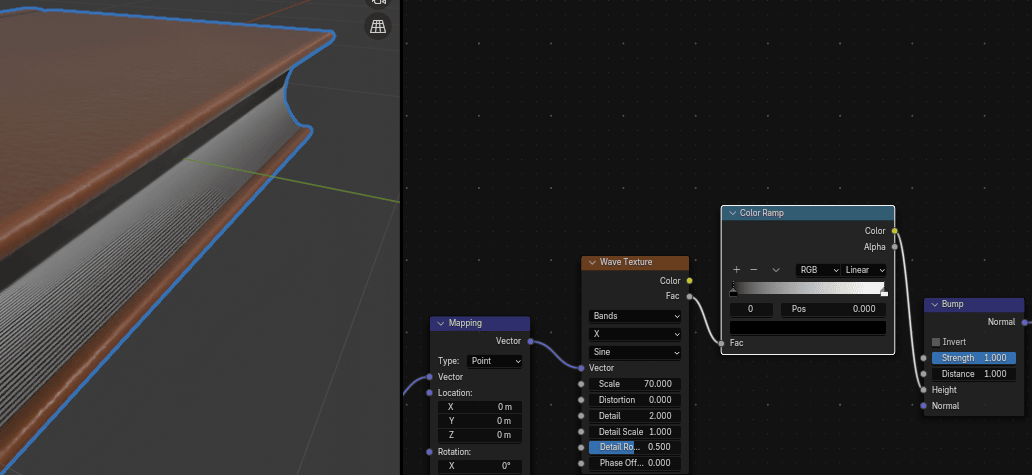The image size is (1032, 475).
Task: Click the Wave Texture Fac output socket
Action: pyautogui.click(x=689, y=296)
